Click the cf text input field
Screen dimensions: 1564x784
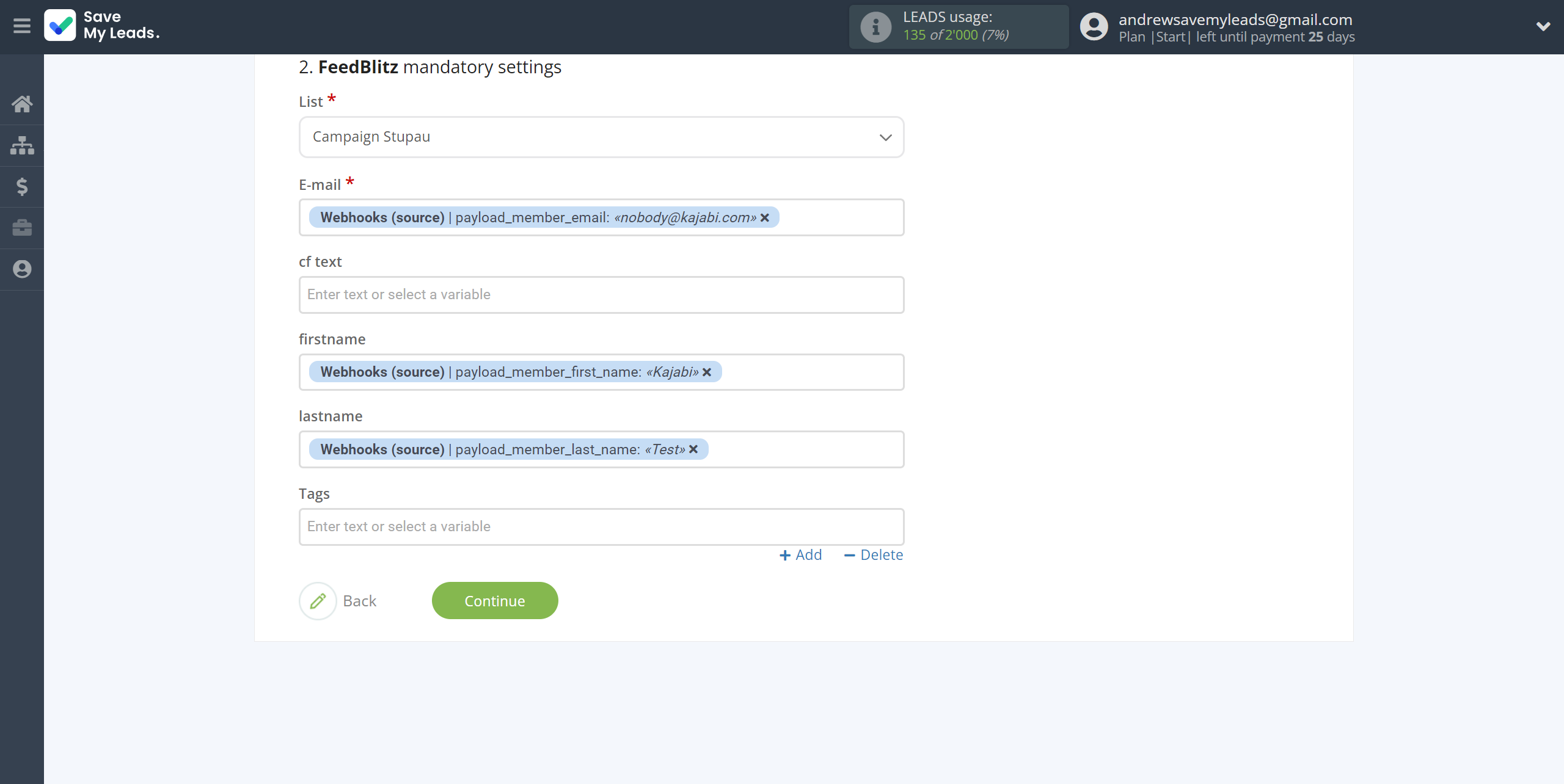click(x=601, y=295)
